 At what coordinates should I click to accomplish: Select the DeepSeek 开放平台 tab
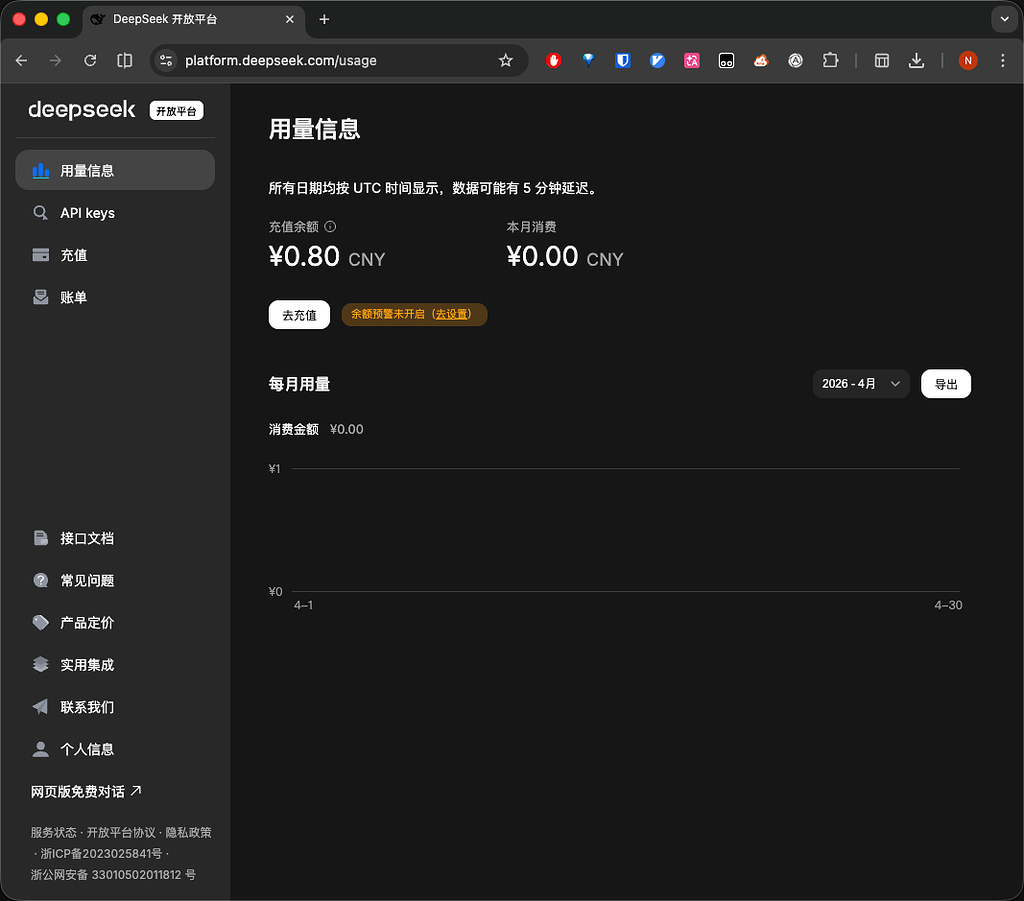coord(193,20)
